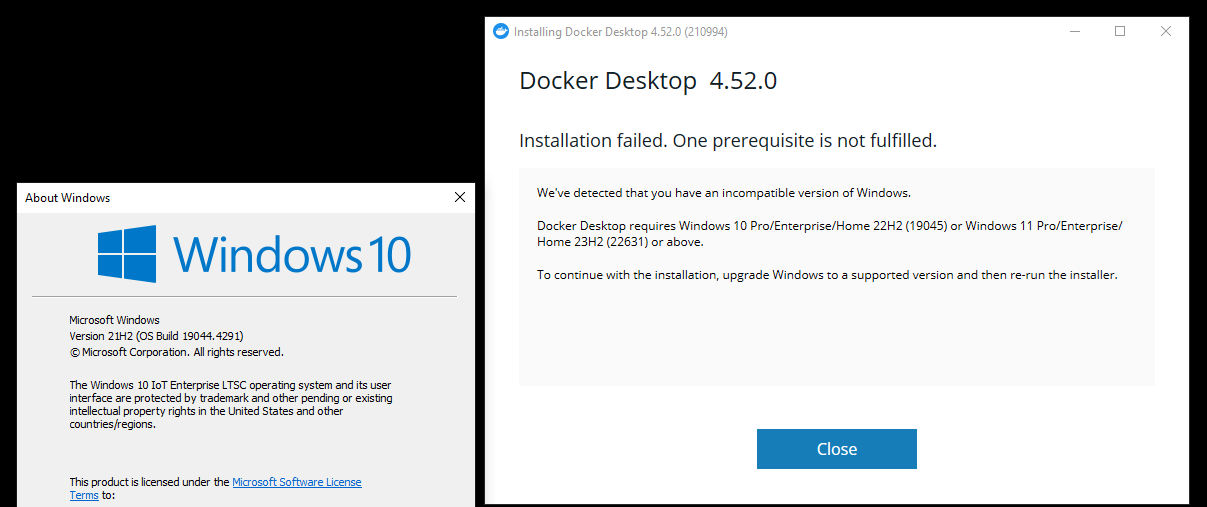Viewport: 1207px width, 507px height.
Task: Click the 'Version 21H2 (OS Build 19044.4291)' line
Action: tap(156, 336)
